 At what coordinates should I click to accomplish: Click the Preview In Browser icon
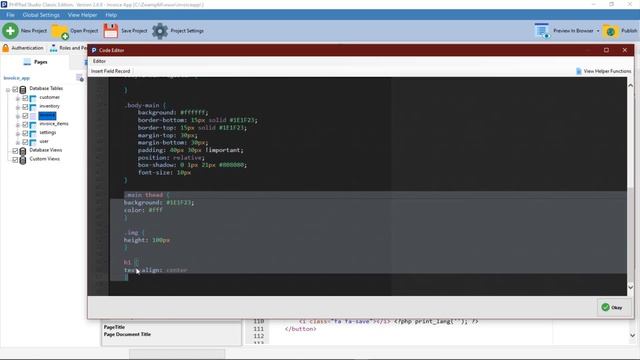point(542,31)
